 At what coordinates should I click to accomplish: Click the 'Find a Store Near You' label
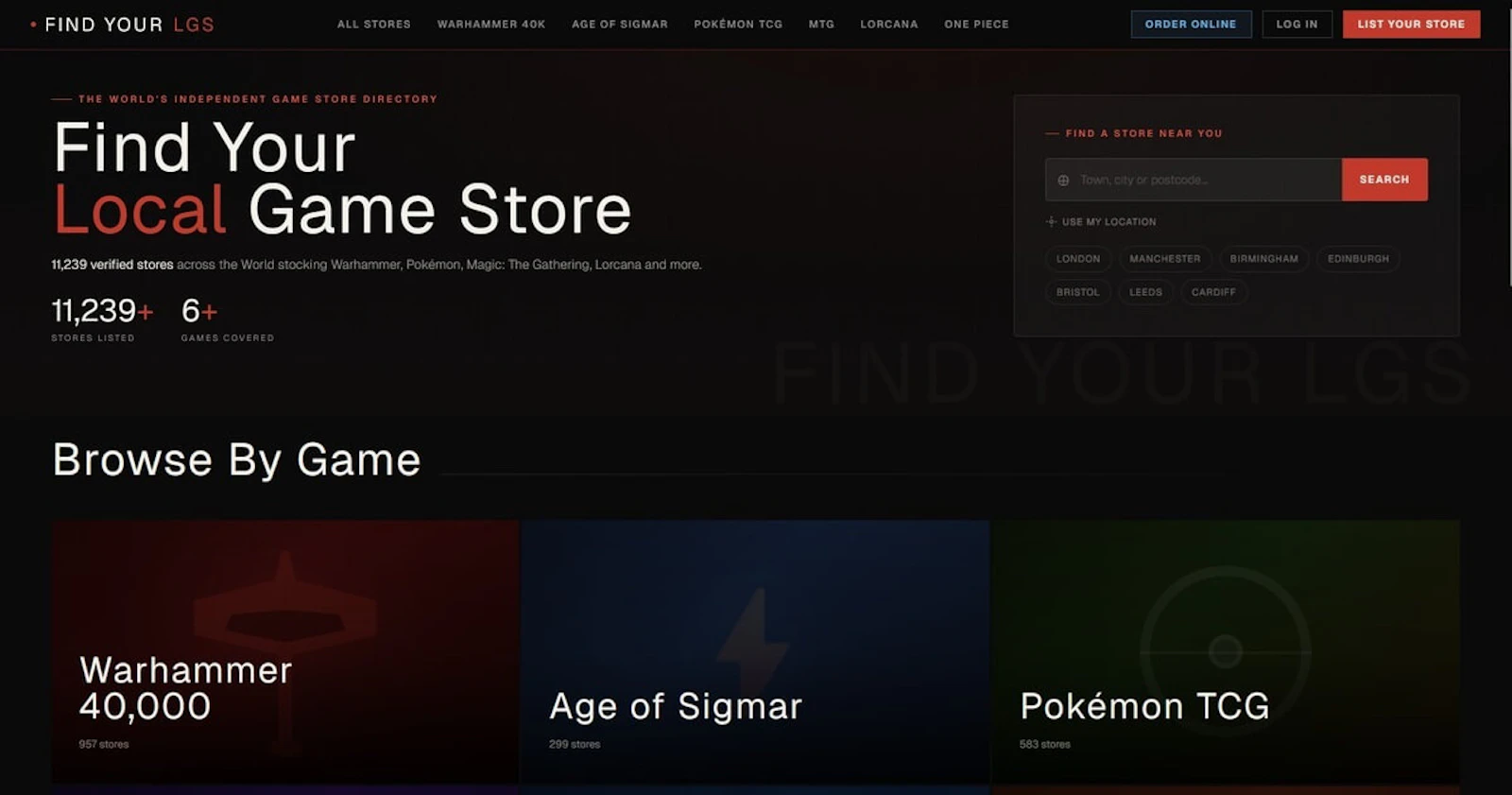point(1143,133)
